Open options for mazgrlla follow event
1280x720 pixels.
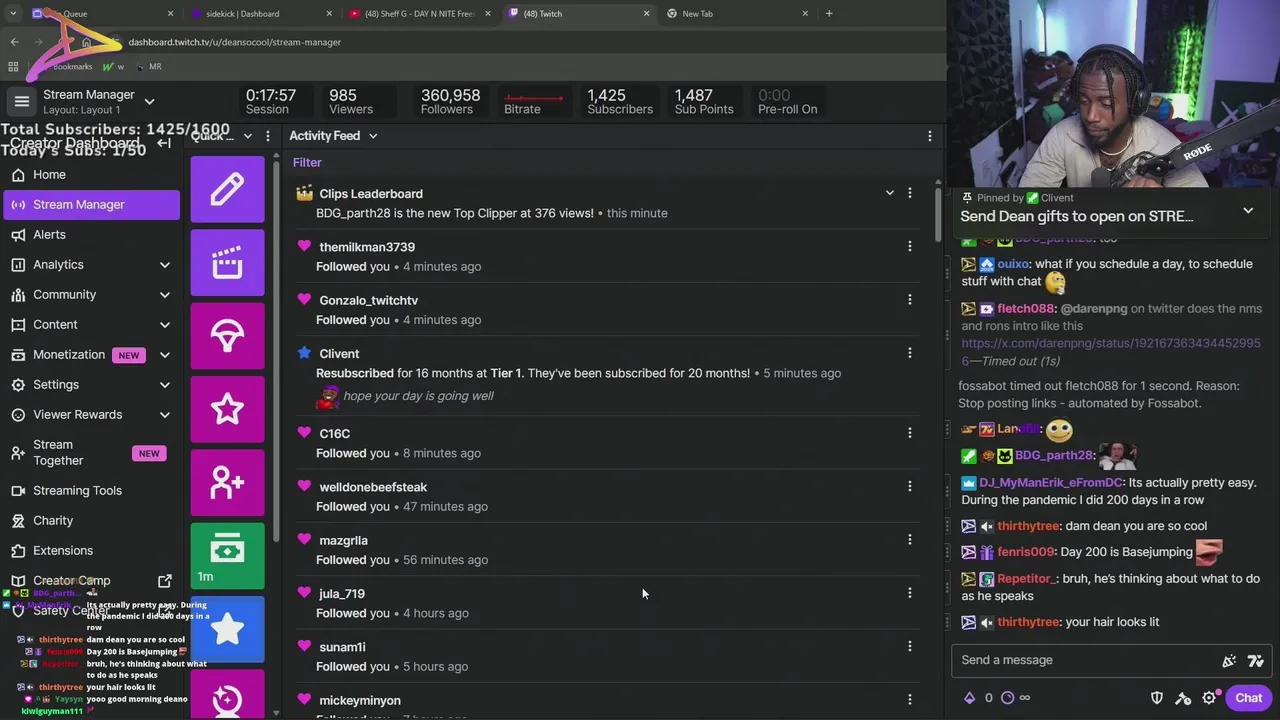[909, 539]
